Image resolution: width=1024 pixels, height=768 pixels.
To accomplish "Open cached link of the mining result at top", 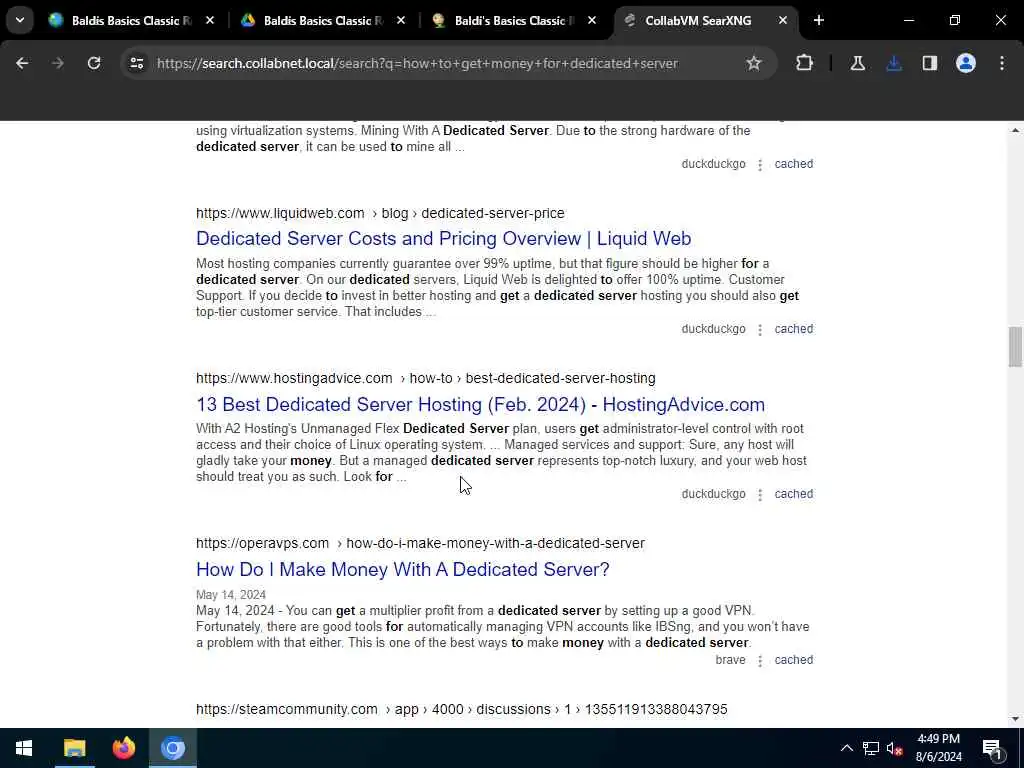I will [793, 164].
